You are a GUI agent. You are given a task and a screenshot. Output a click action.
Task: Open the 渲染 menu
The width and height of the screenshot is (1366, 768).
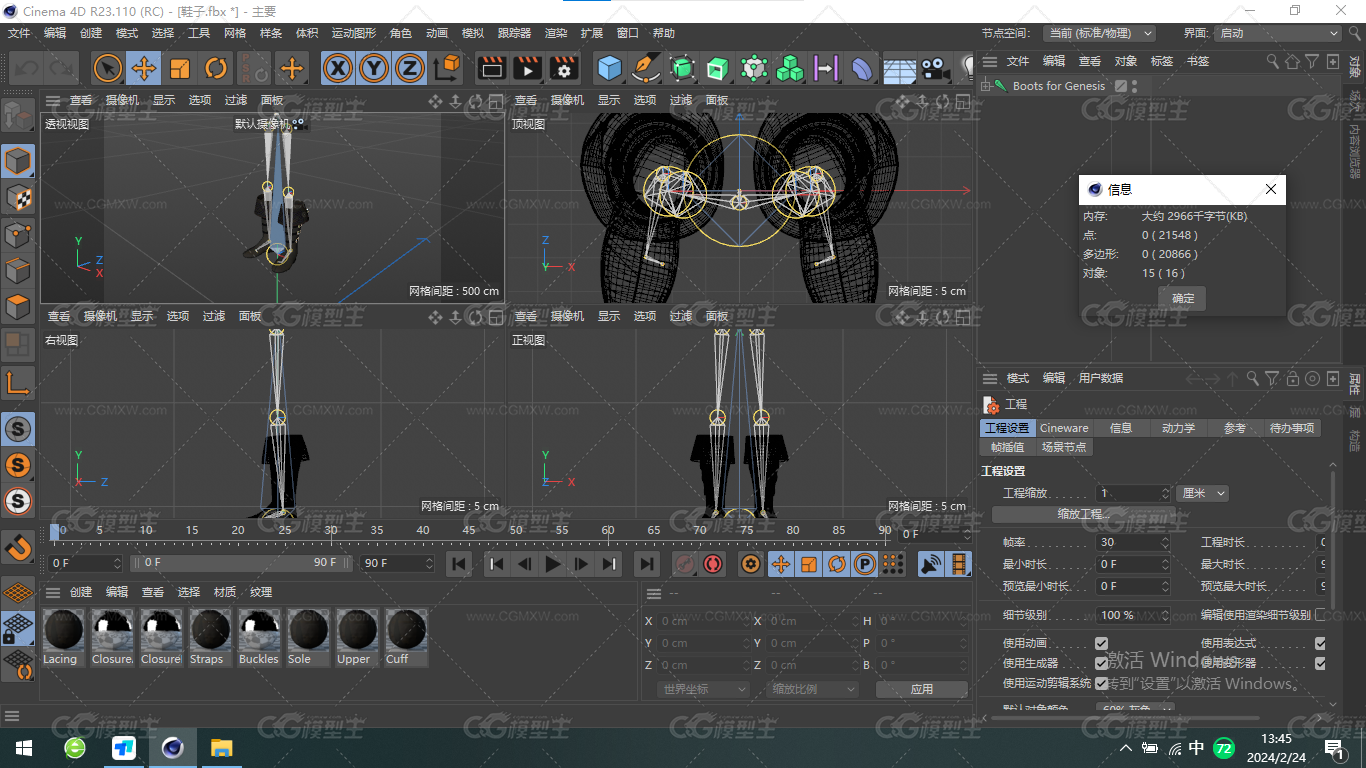click(556, 33)
